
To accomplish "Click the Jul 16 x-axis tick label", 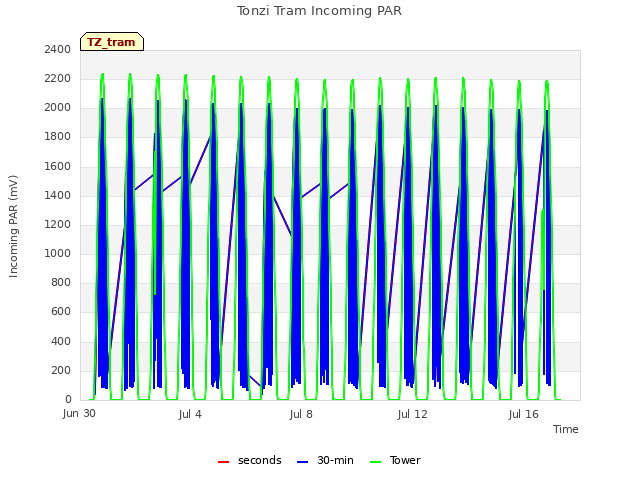I will click(x=523, y=414).
